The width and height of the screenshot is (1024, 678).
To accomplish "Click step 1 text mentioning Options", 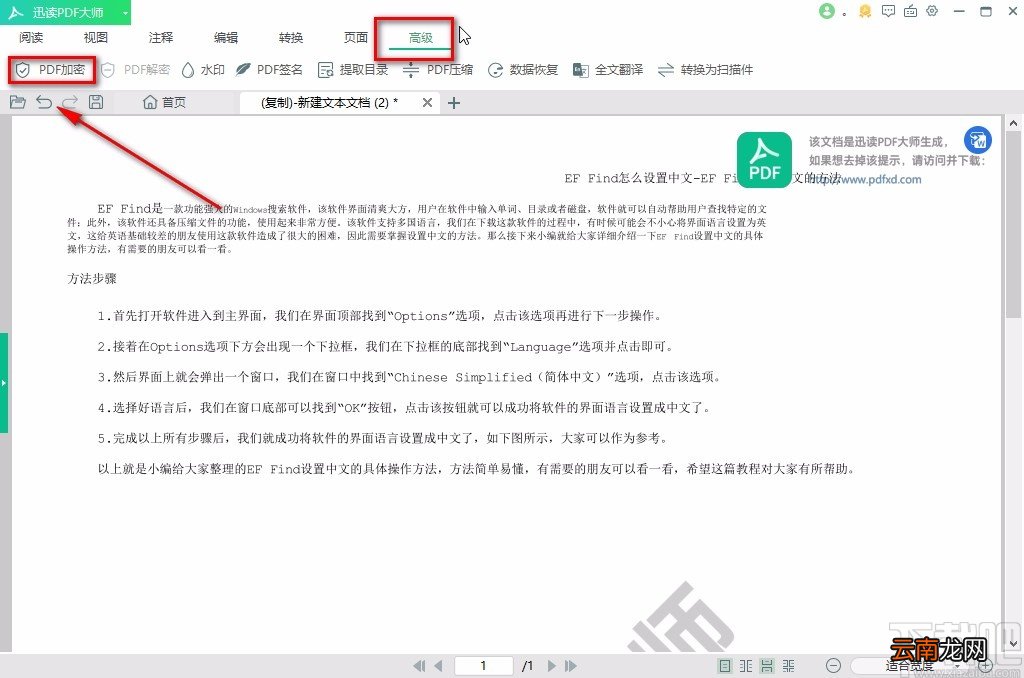I will [x=380, y=316].
